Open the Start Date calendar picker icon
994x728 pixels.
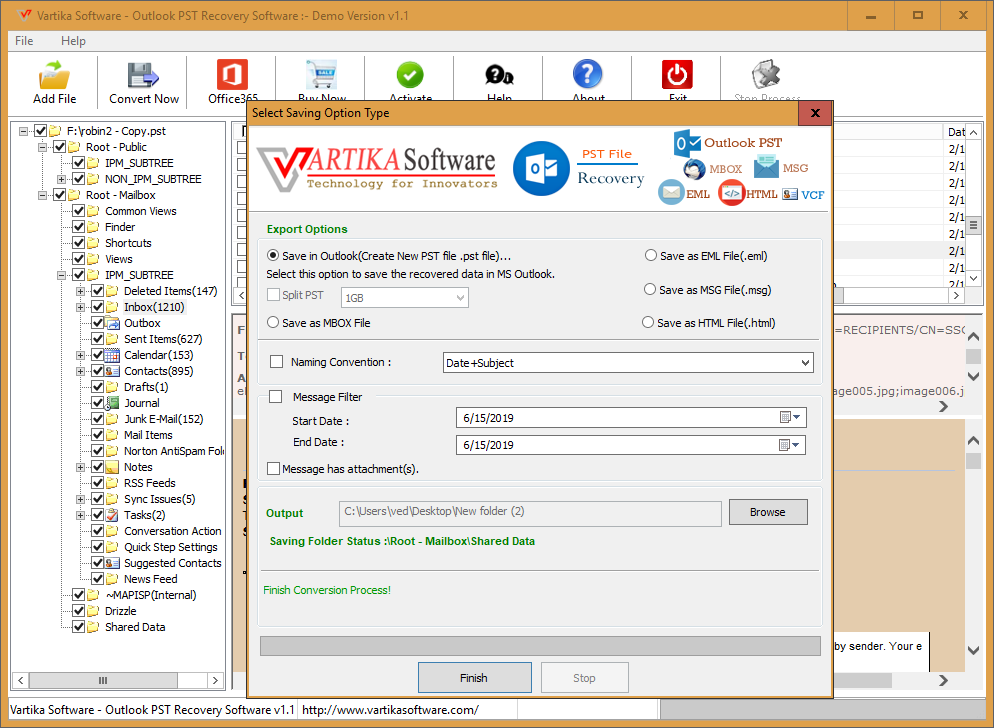coord(789,417)
